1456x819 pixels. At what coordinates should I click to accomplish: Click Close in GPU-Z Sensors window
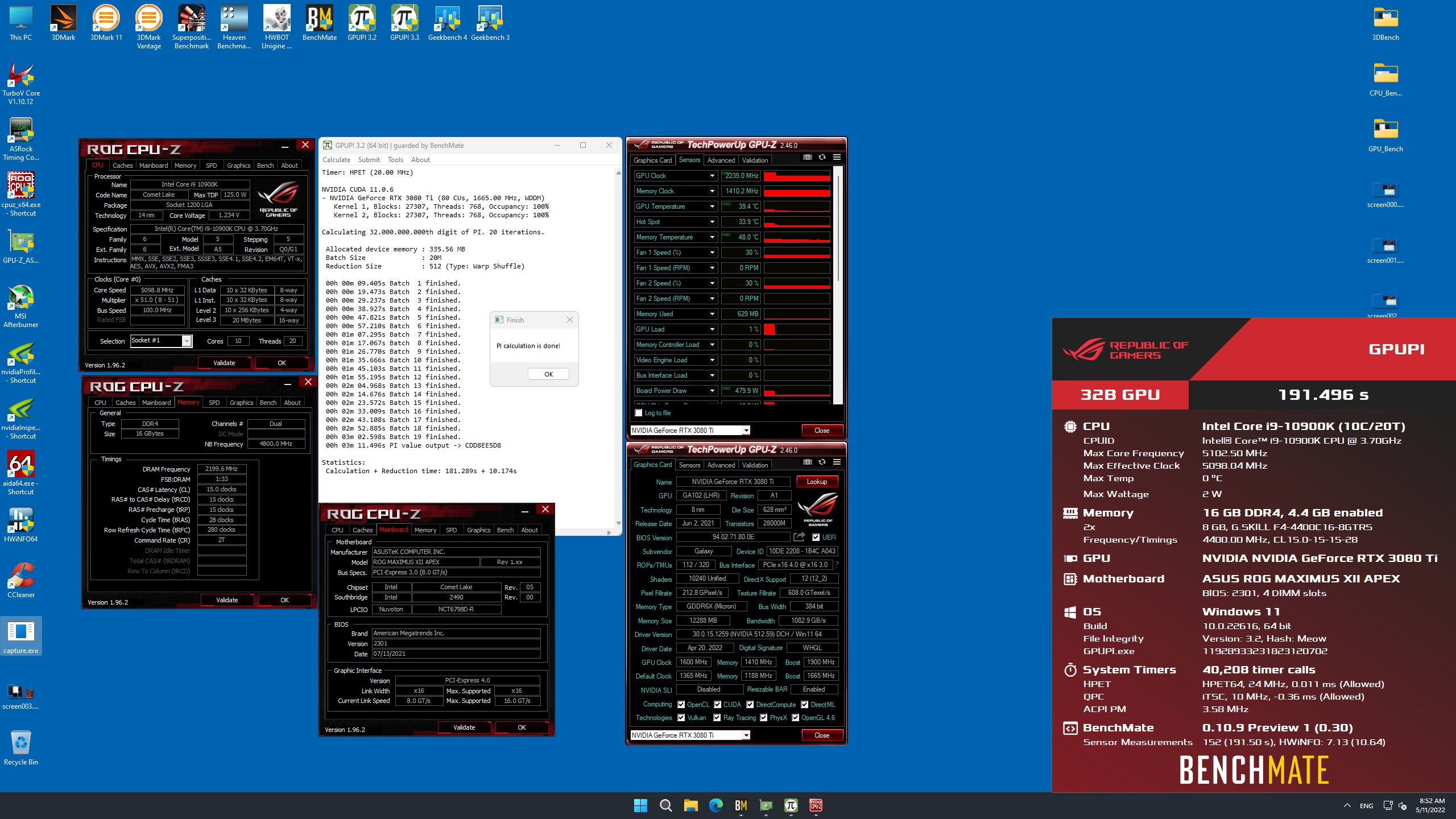click(821, 431)
